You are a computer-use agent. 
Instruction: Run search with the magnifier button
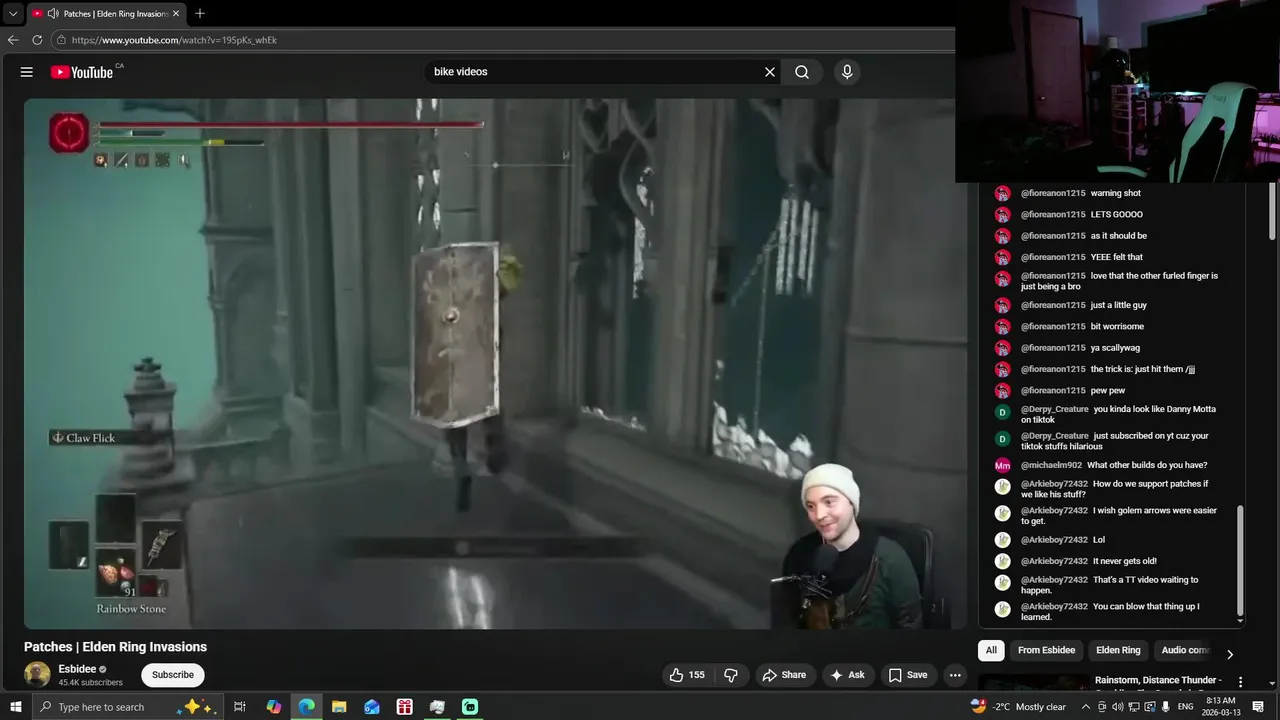802,72
